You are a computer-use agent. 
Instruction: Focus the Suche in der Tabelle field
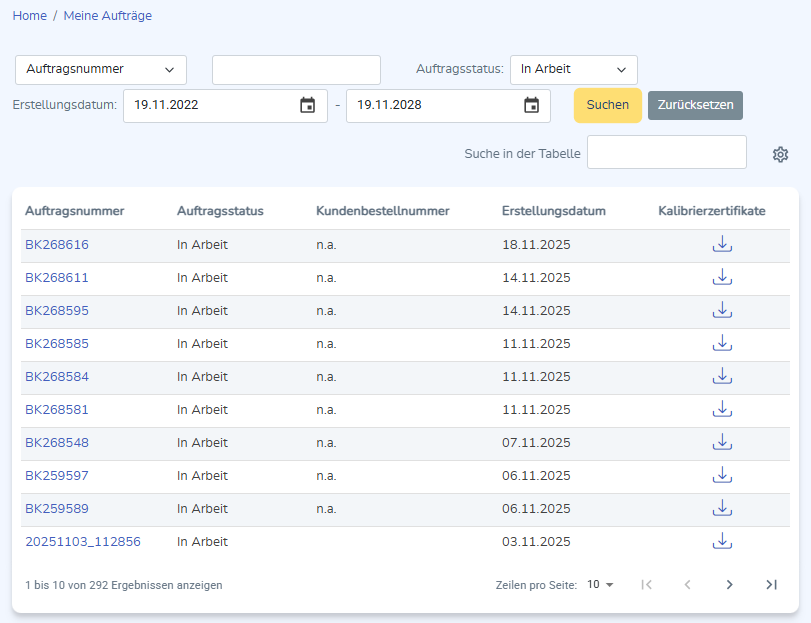pyautogui.click(x=666, y=153)
